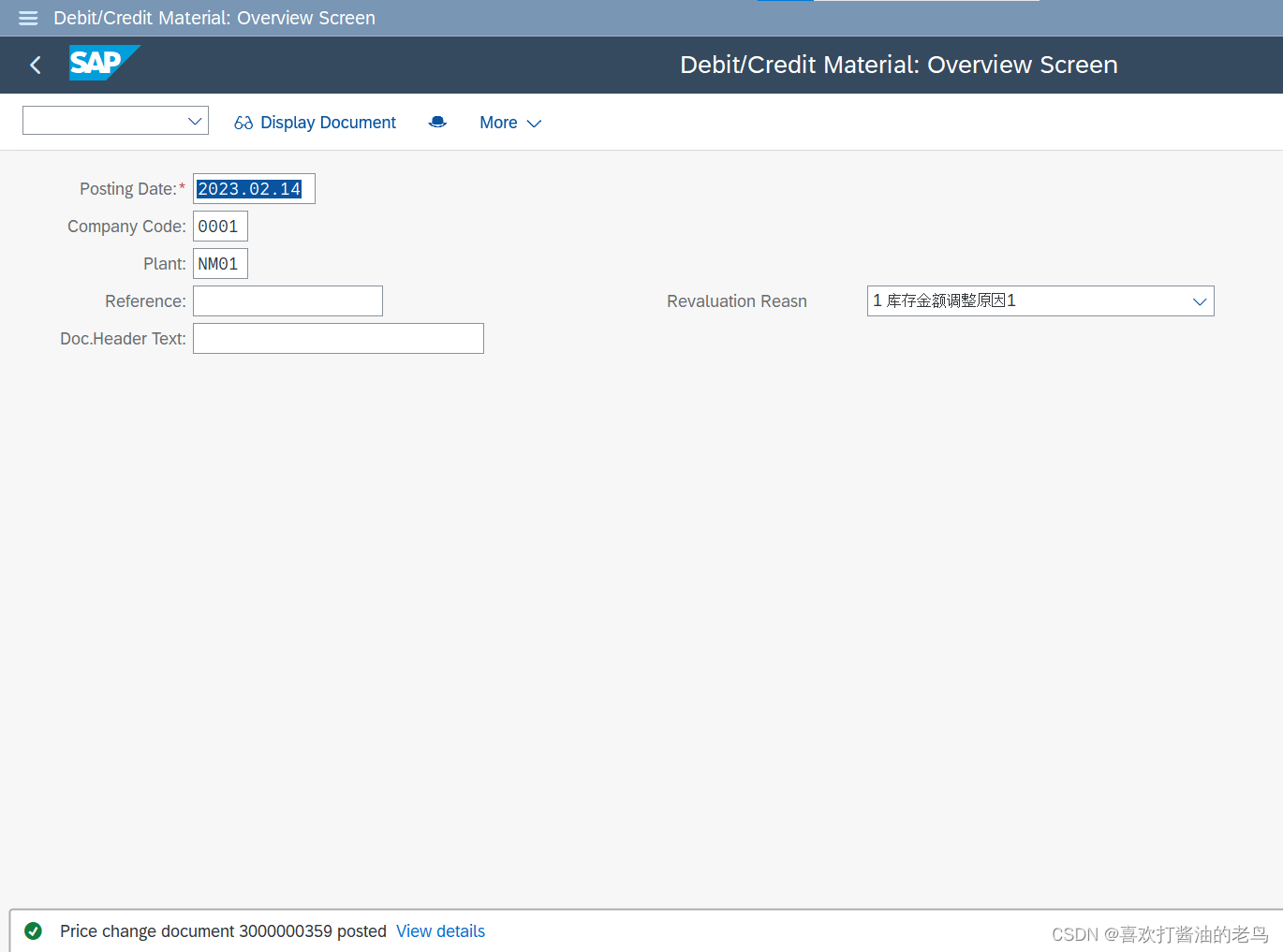Click the Display Document button
Screen dimensions: 1283x952
point(328,122)
